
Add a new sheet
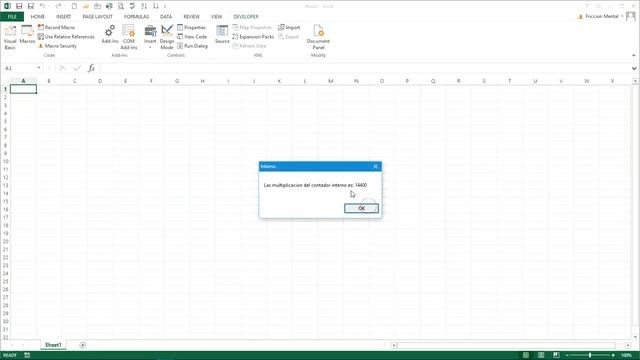coord(82,345)
